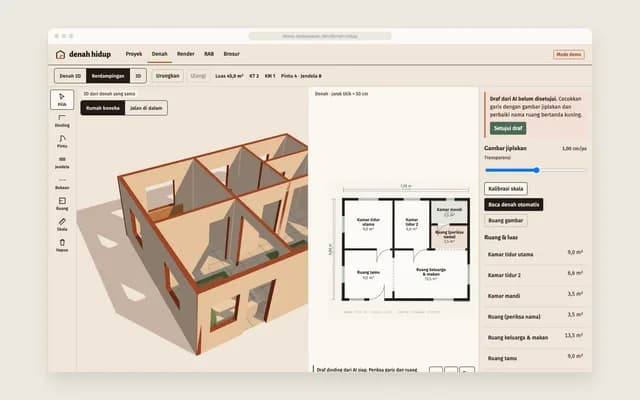This screenshot has width=640, height=400.
Task: Open the Render tab
Action: pyautogui.click(x=186, y=54)
